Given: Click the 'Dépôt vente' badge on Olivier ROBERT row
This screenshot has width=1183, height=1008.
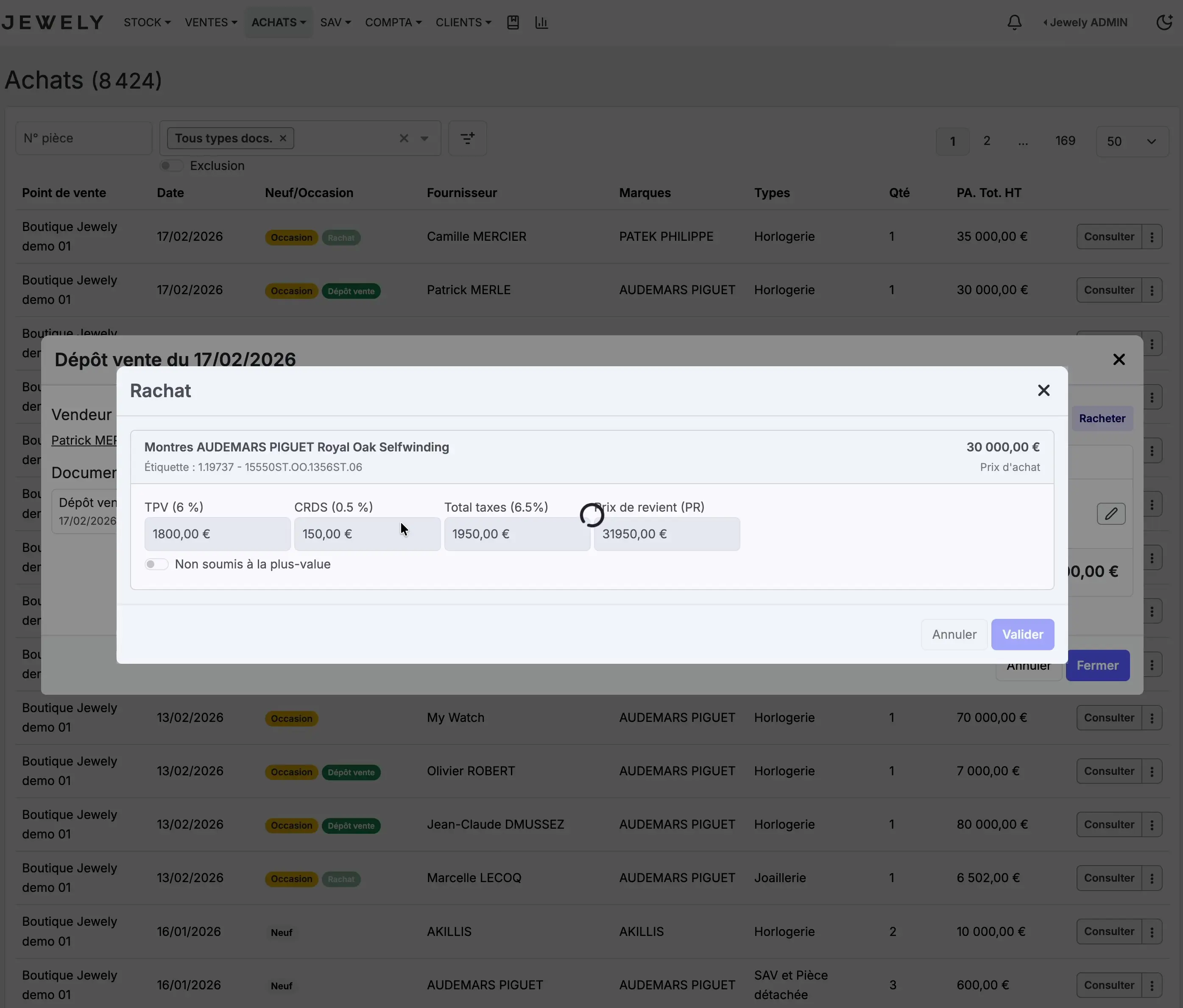Looking at the screenshot, I should (x=351, y=772).
